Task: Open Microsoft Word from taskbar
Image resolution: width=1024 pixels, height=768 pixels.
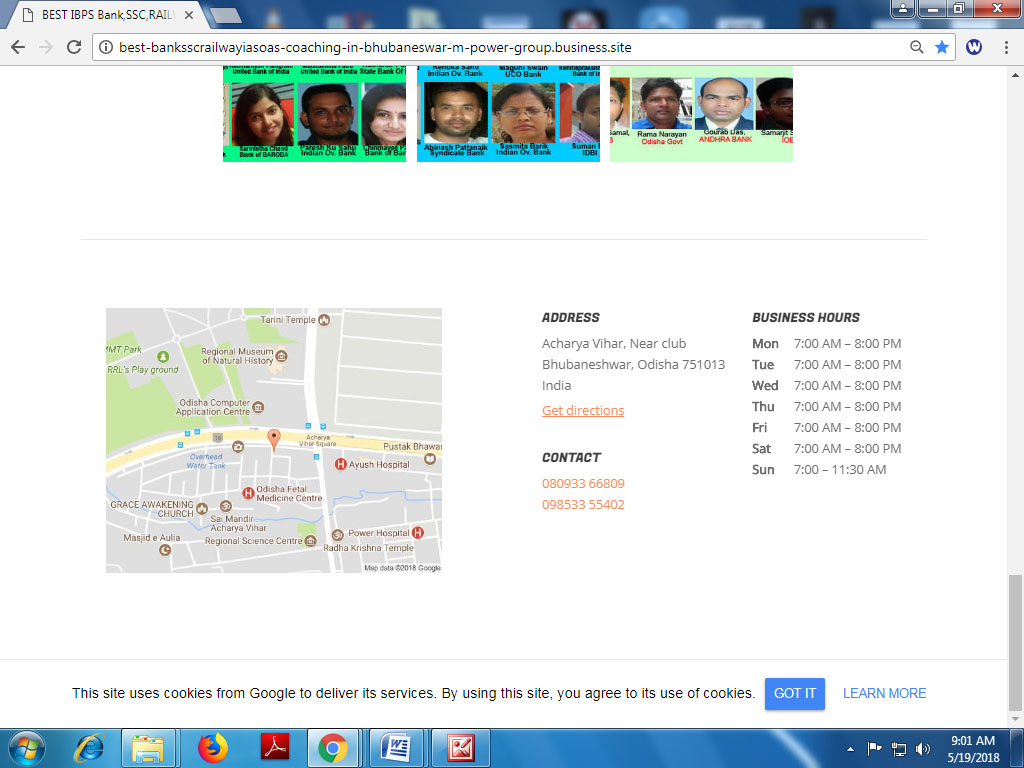Action: coord(396,748)
